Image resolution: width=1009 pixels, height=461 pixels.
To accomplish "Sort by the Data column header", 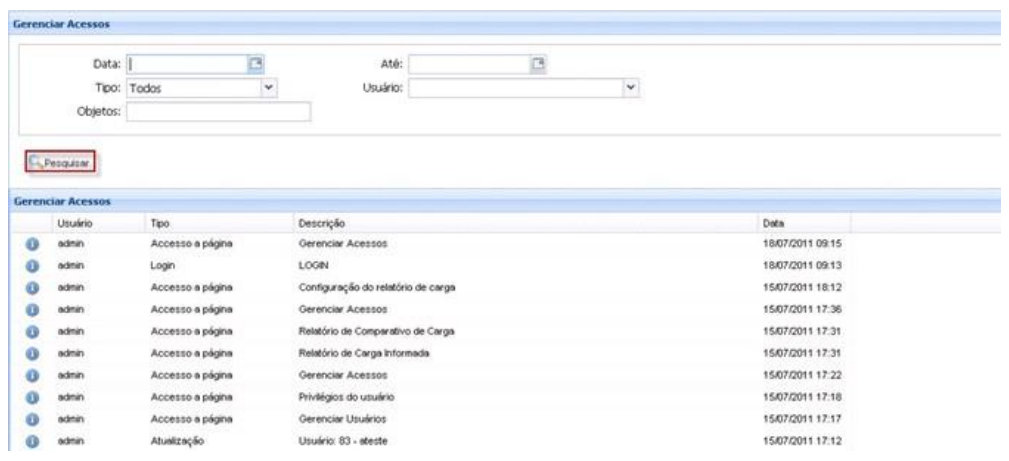I will click(x=773, y=222).
